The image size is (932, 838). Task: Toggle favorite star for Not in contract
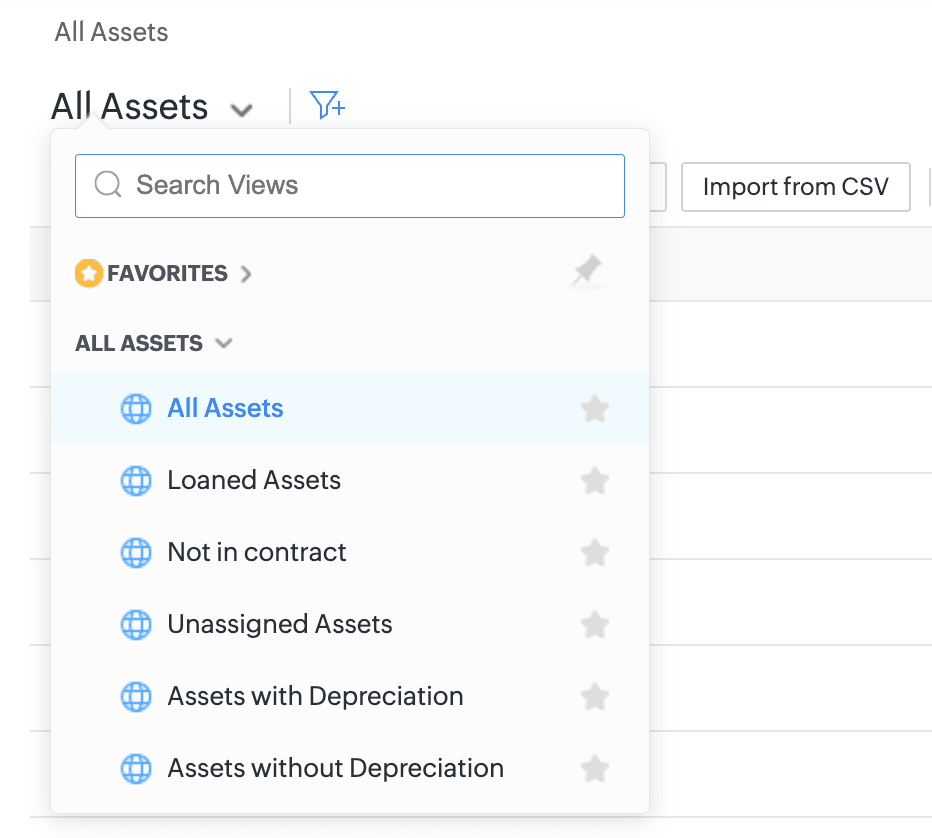[595, 553]
